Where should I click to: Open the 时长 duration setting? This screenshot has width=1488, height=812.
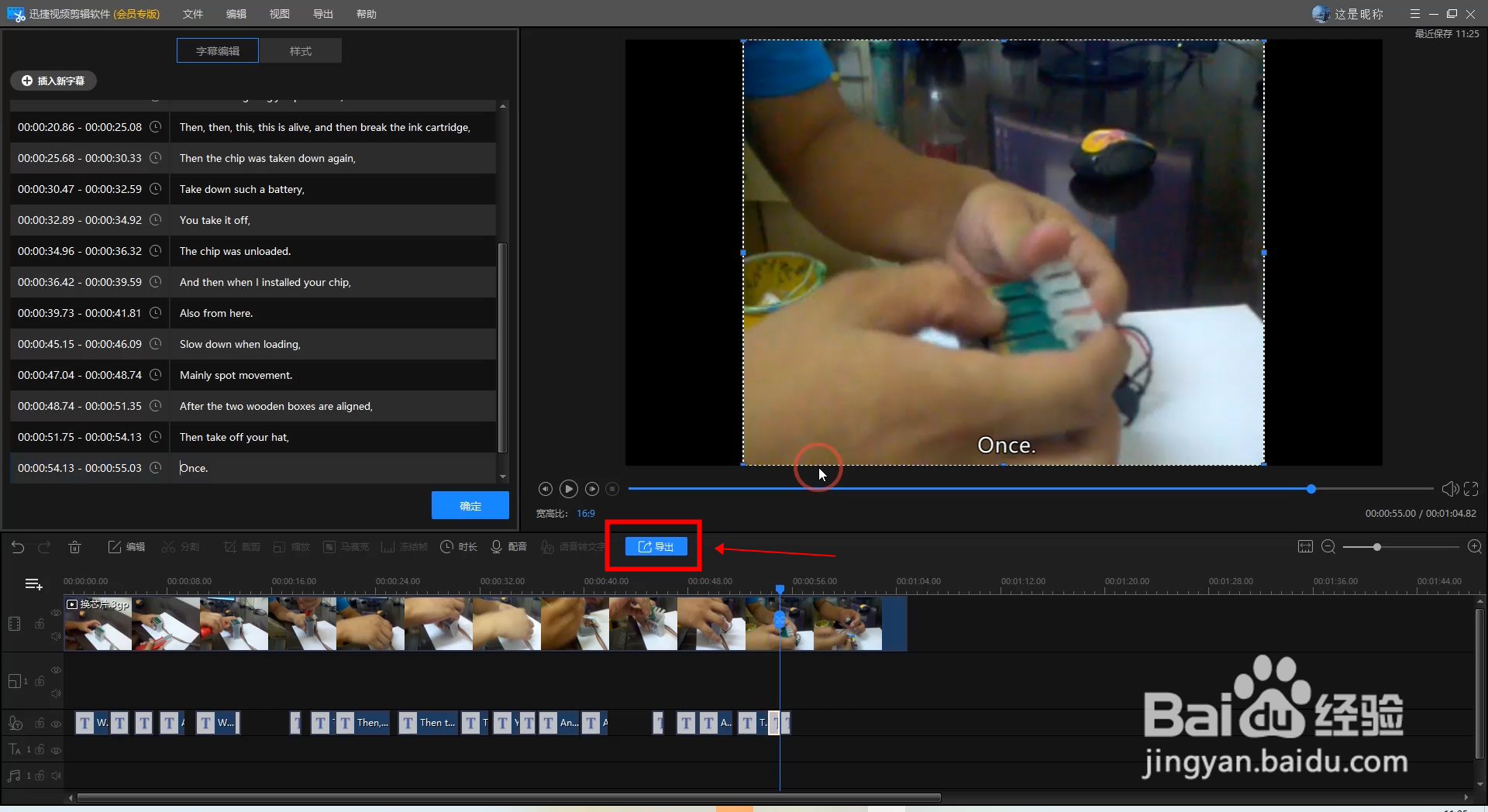(459, 547)
